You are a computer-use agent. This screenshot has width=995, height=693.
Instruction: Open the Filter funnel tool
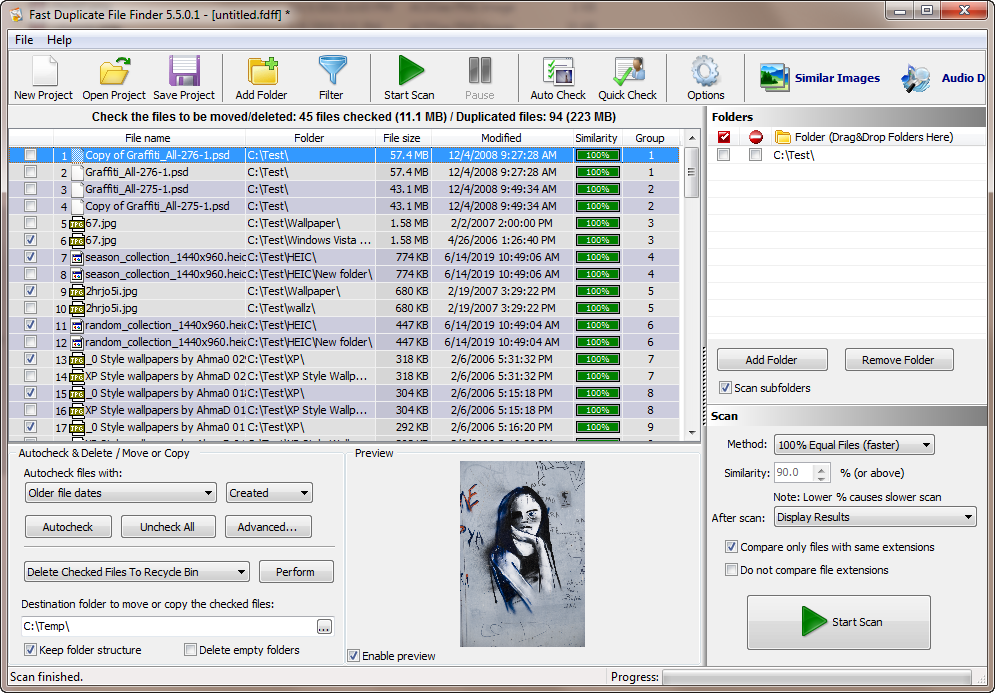[331, 72]
